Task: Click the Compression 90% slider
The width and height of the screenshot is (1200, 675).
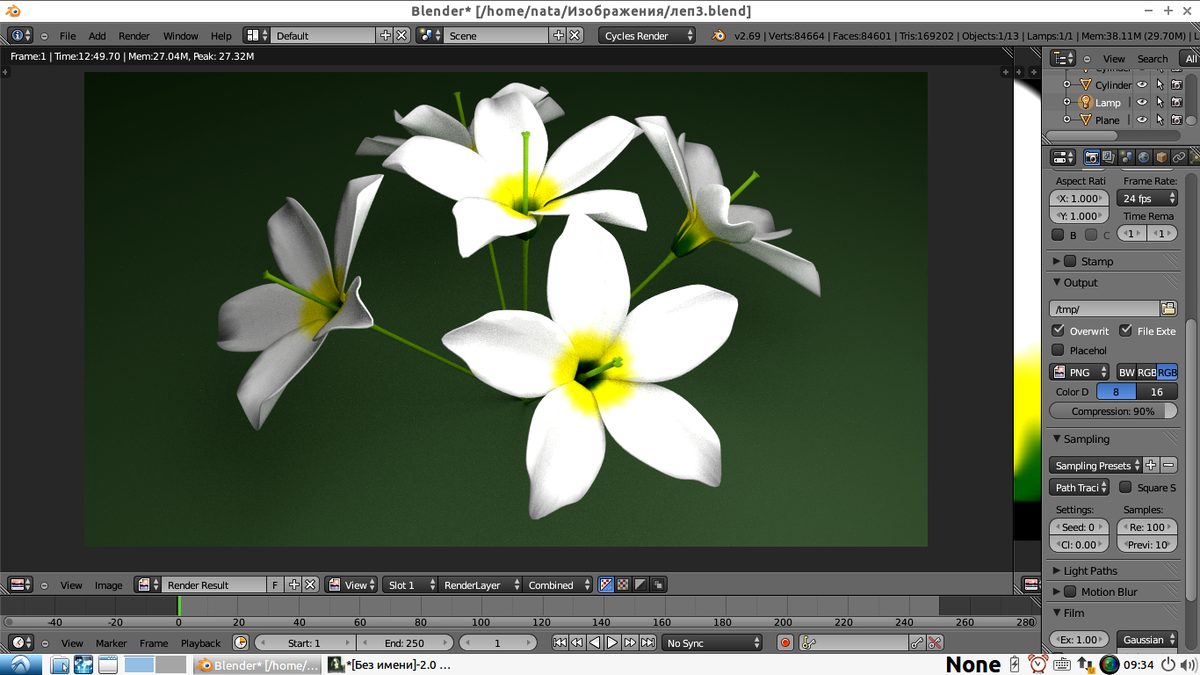Action: (1112, 411)
